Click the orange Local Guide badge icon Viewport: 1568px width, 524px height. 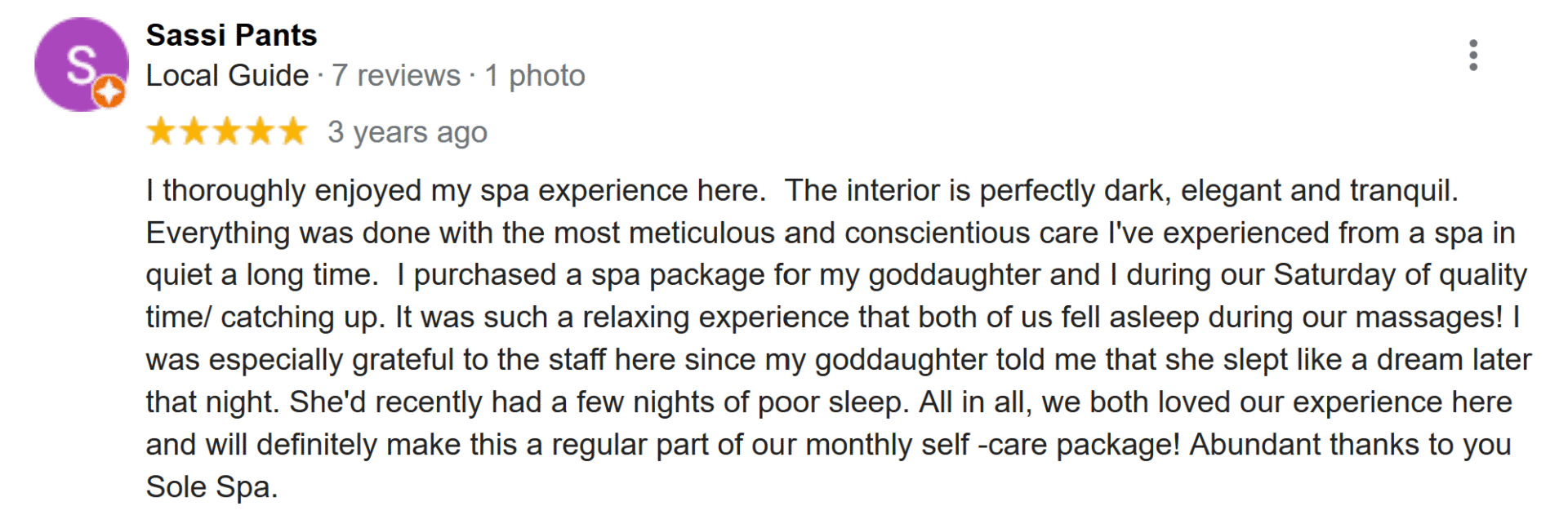(x=109, y=91)
